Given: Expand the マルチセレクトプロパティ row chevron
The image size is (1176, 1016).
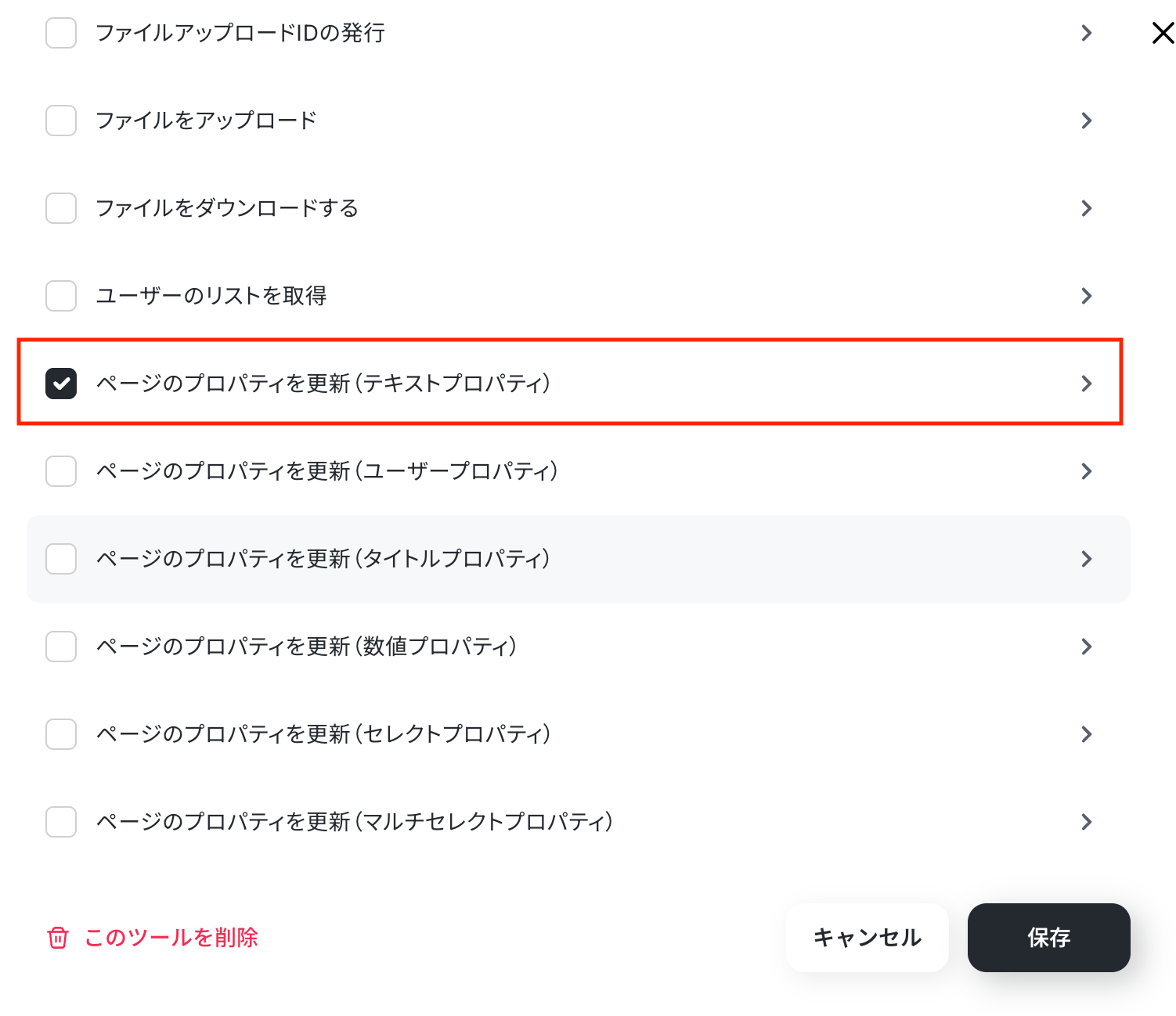Looking at the screenshot, I should tap(1086, 822).
